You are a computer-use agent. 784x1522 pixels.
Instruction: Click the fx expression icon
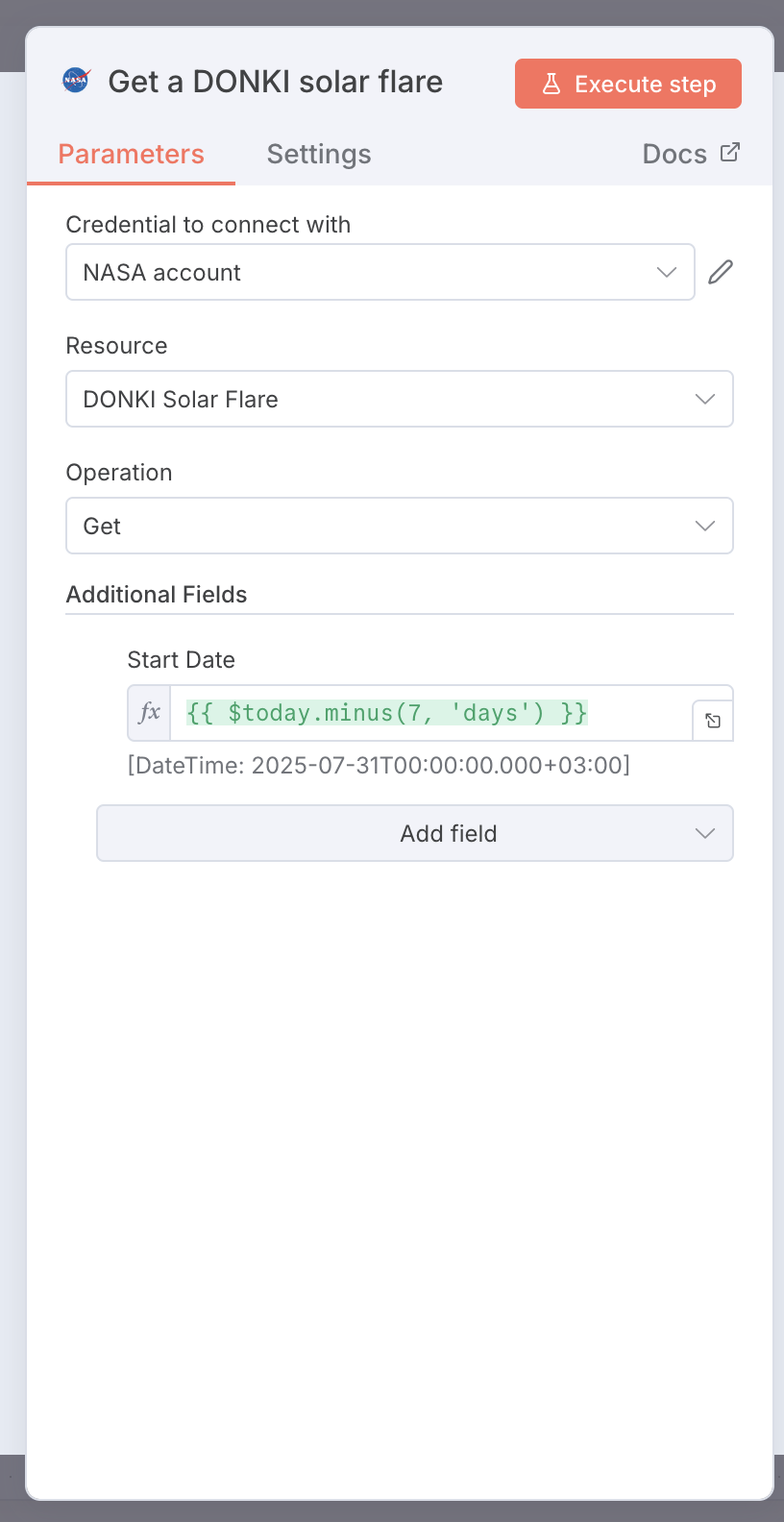[x=149, y=713]
